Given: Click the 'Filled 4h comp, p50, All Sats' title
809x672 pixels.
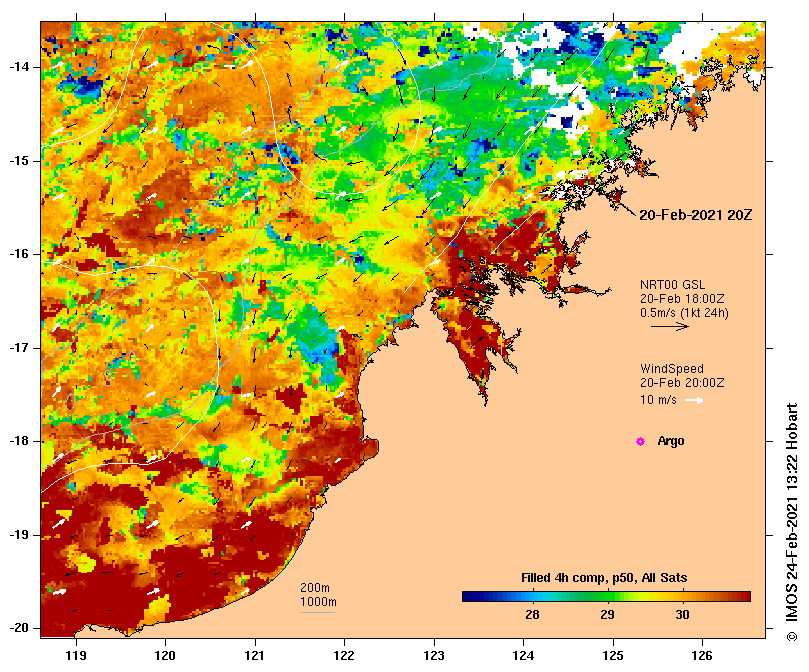Looking at the screenshot, I should [604, 578].
